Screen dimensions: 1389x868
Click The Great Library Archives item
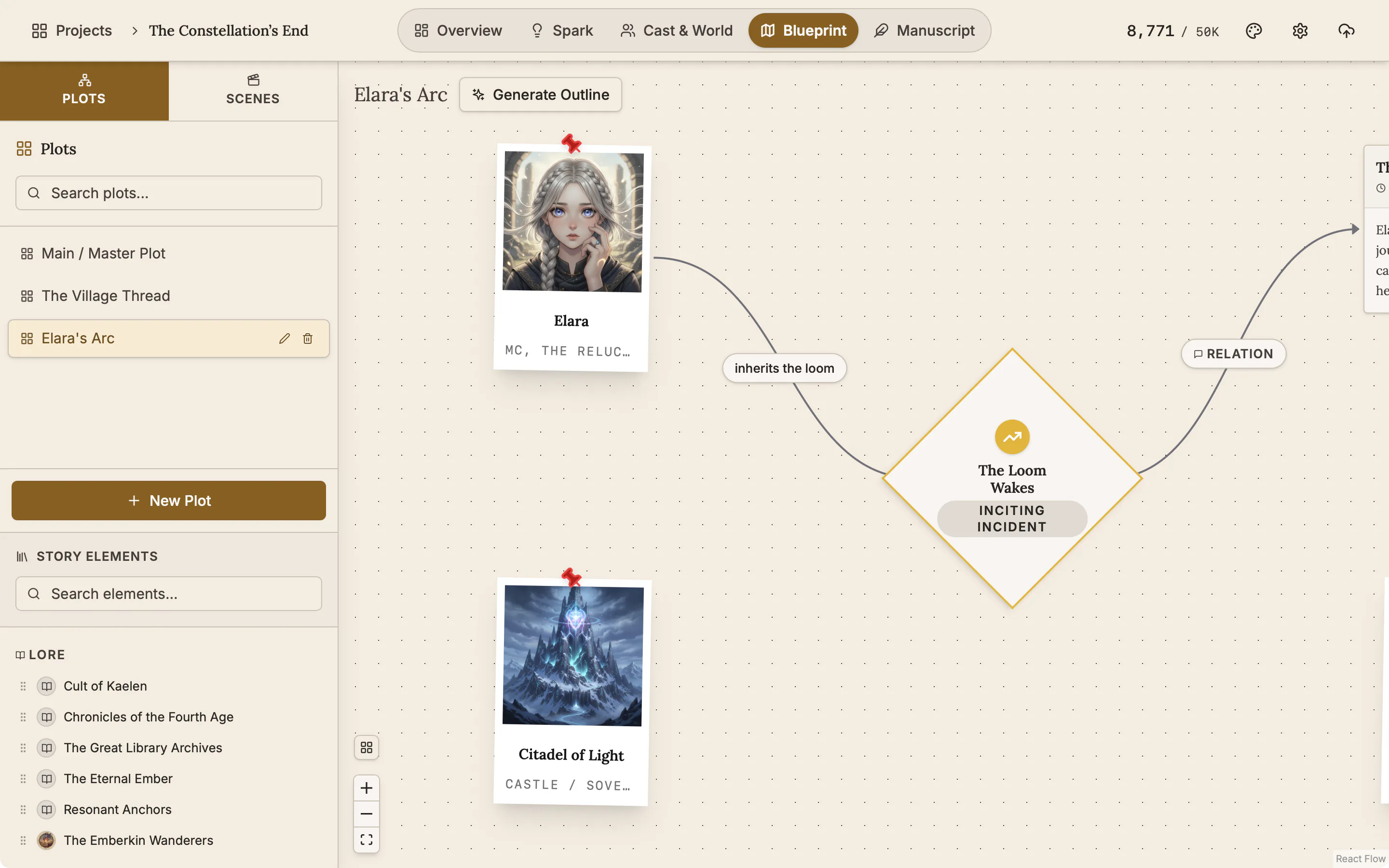point(143,747)
